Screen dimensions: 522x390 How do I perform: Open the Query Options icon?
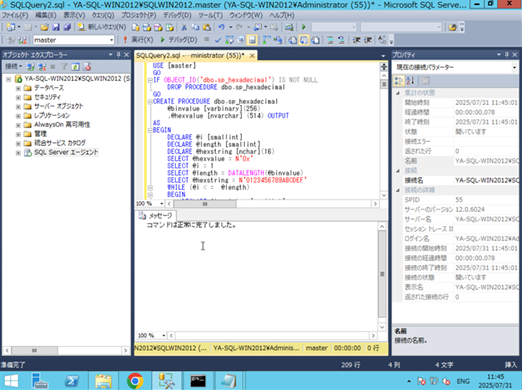[x=241, y=40]
